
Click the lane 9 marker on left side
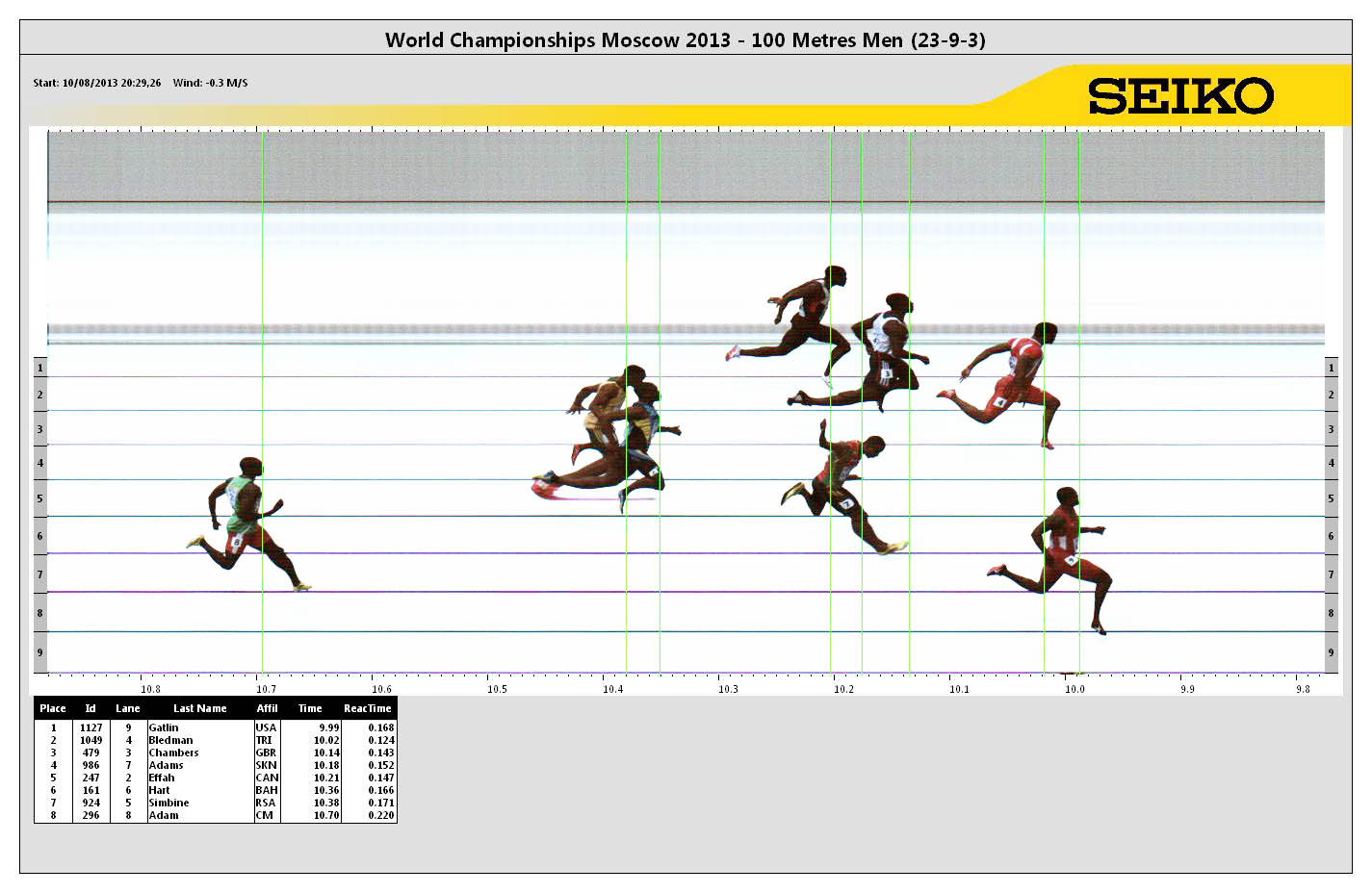coord(39,652)
